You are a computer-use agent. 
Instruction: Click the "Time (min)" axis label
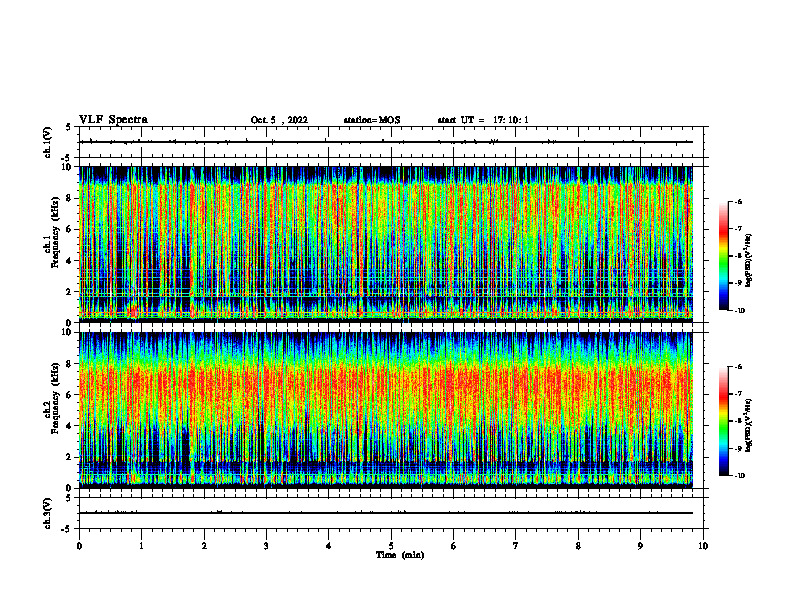click(x=400, y=555)
